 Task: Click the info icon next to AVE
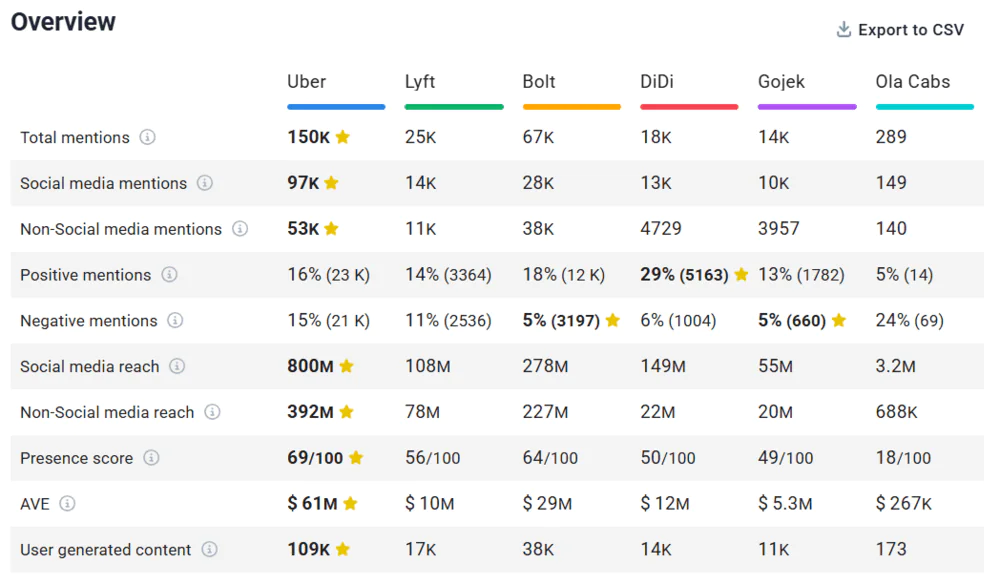coord(67,504)
